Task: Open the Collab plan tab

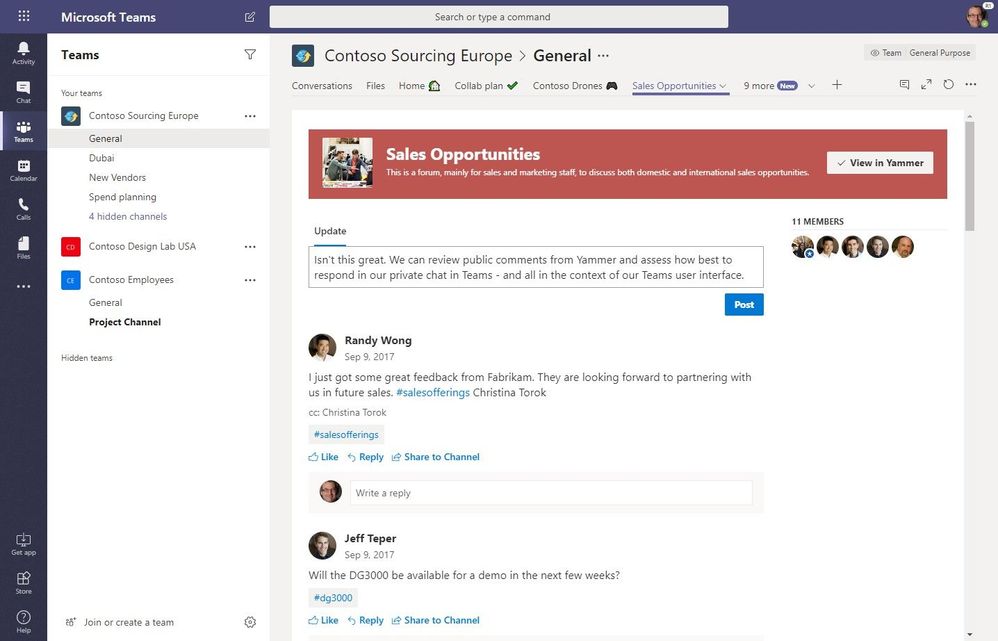Action: 486,85
